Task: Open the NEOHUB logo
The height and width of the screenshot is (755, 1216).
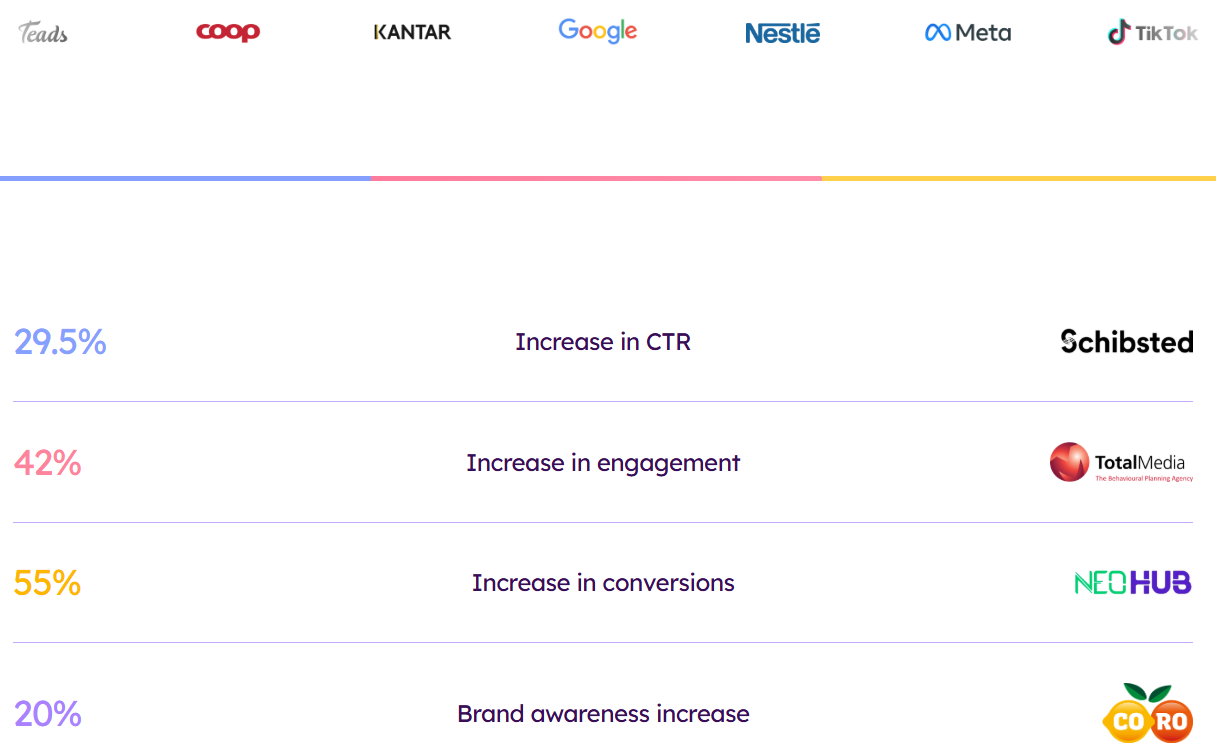Action: pos(1133,583)
